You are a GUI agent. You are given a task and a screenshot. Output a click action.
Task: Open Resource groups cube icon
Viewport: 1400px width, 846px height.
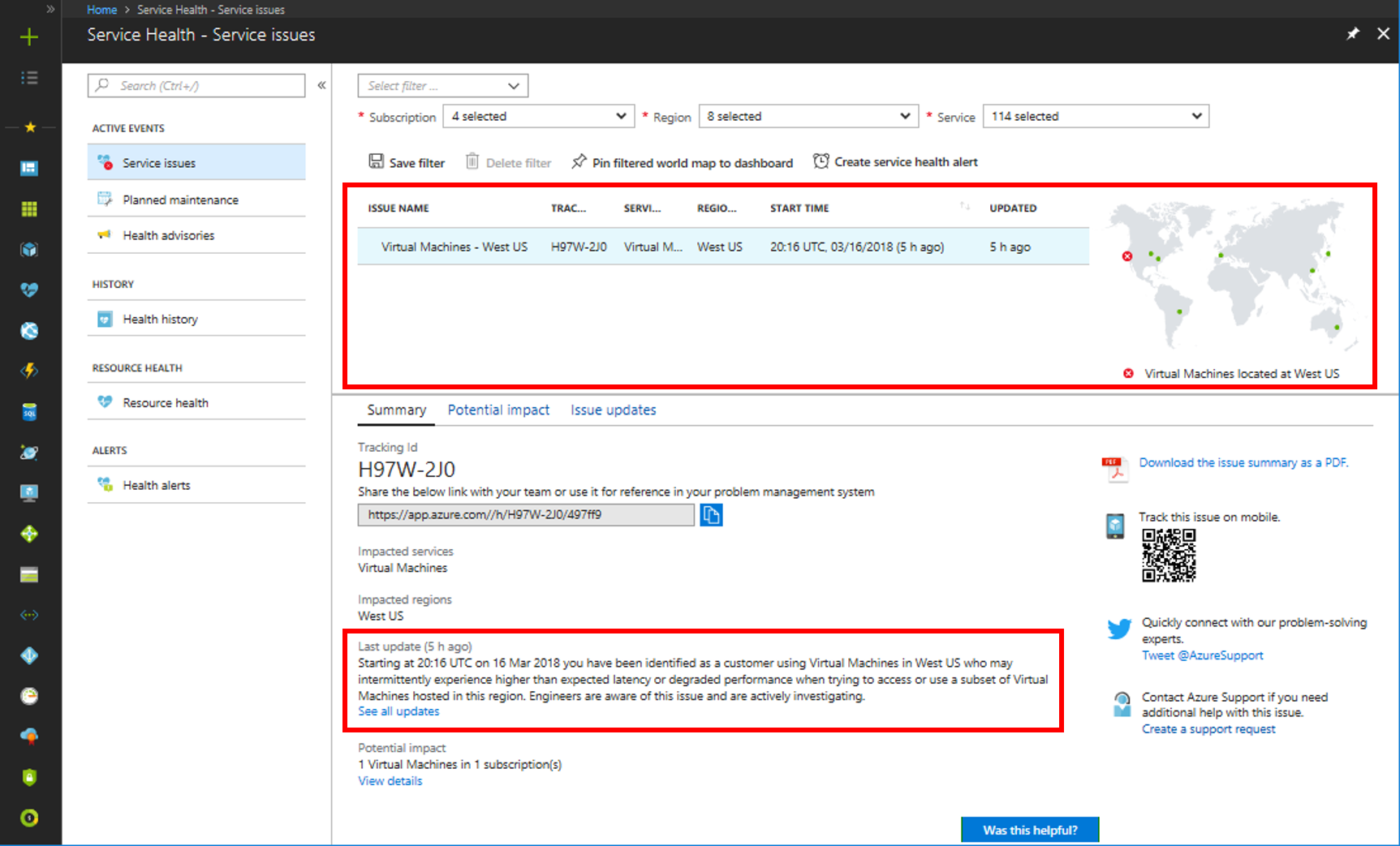(29, 250)
